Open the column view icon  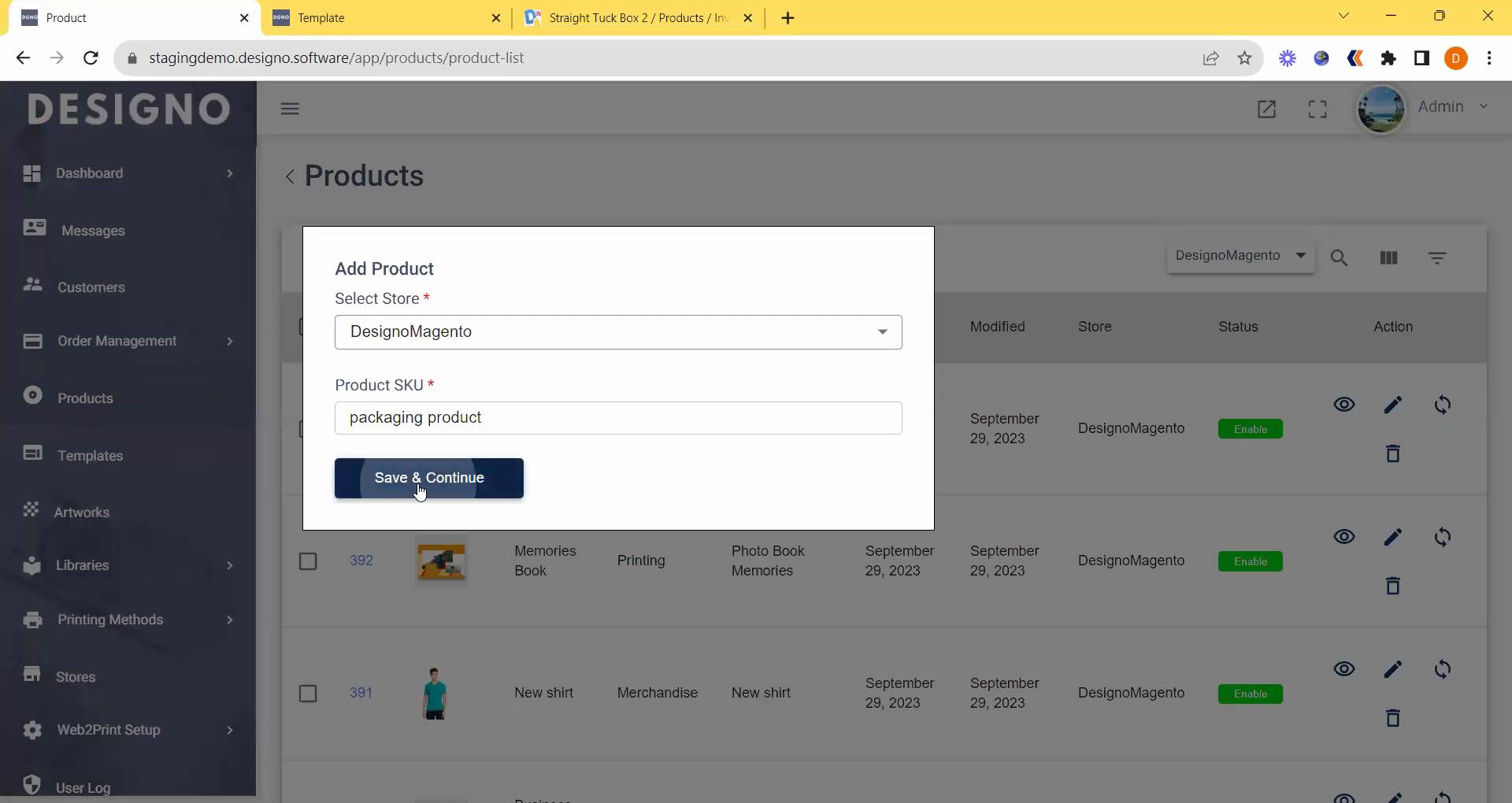[1388, 258]
